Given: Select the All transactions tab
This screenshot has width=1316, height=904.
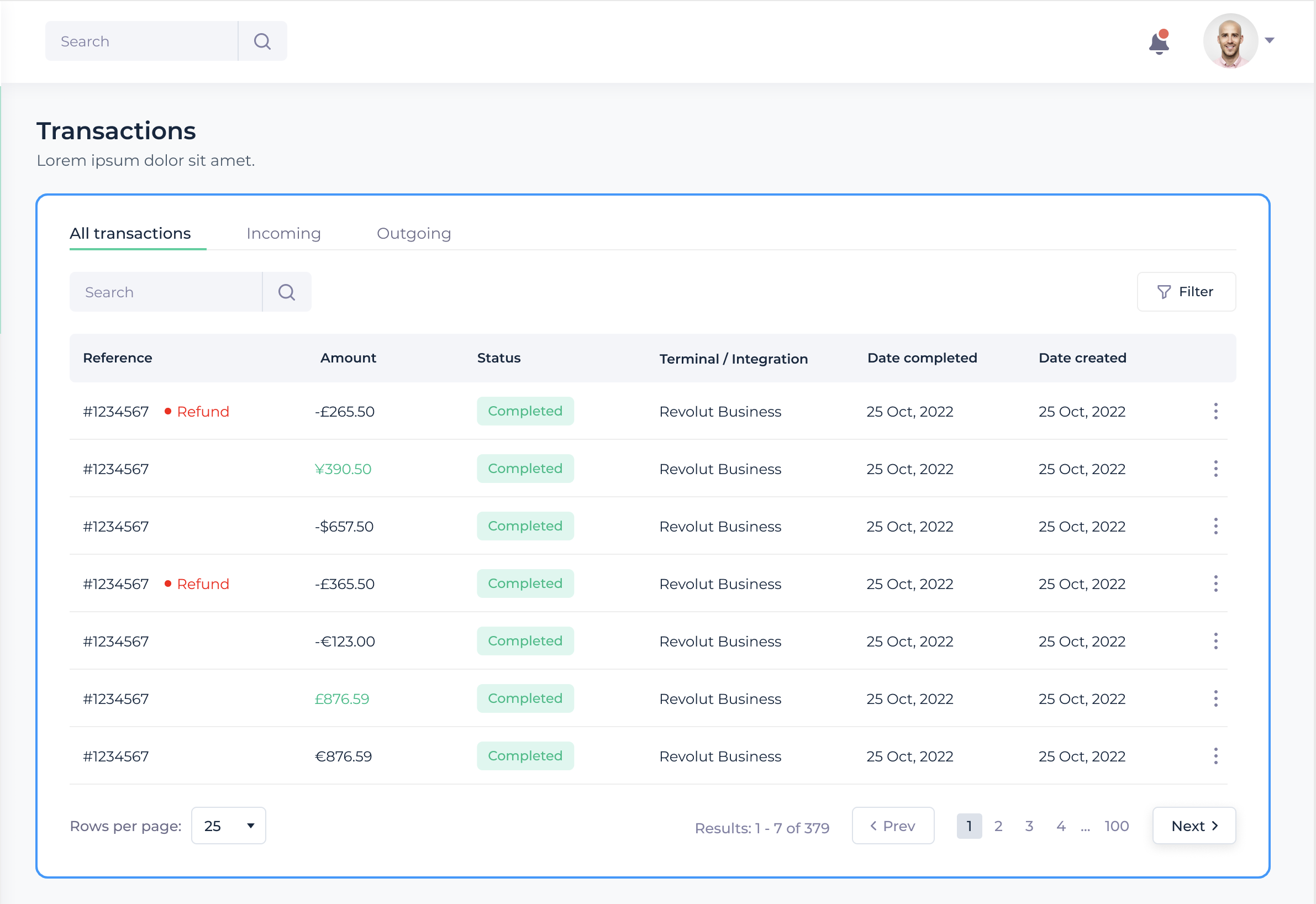Looking at the screenshot, I should point(130,233).
